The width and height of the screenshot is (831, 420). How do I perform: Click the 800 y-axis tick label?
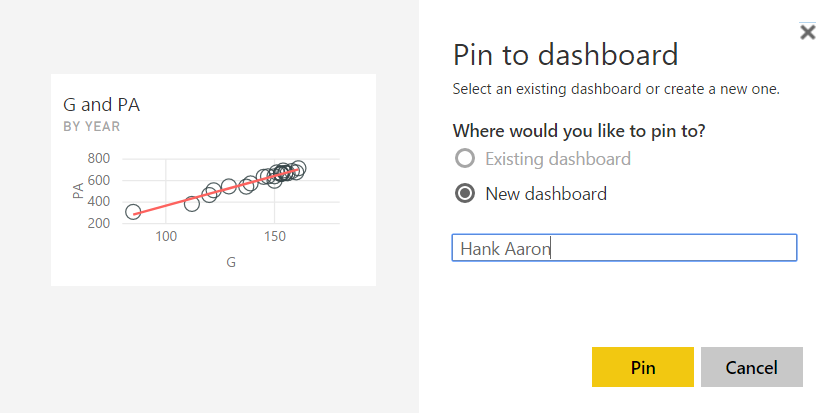point(98,159)
